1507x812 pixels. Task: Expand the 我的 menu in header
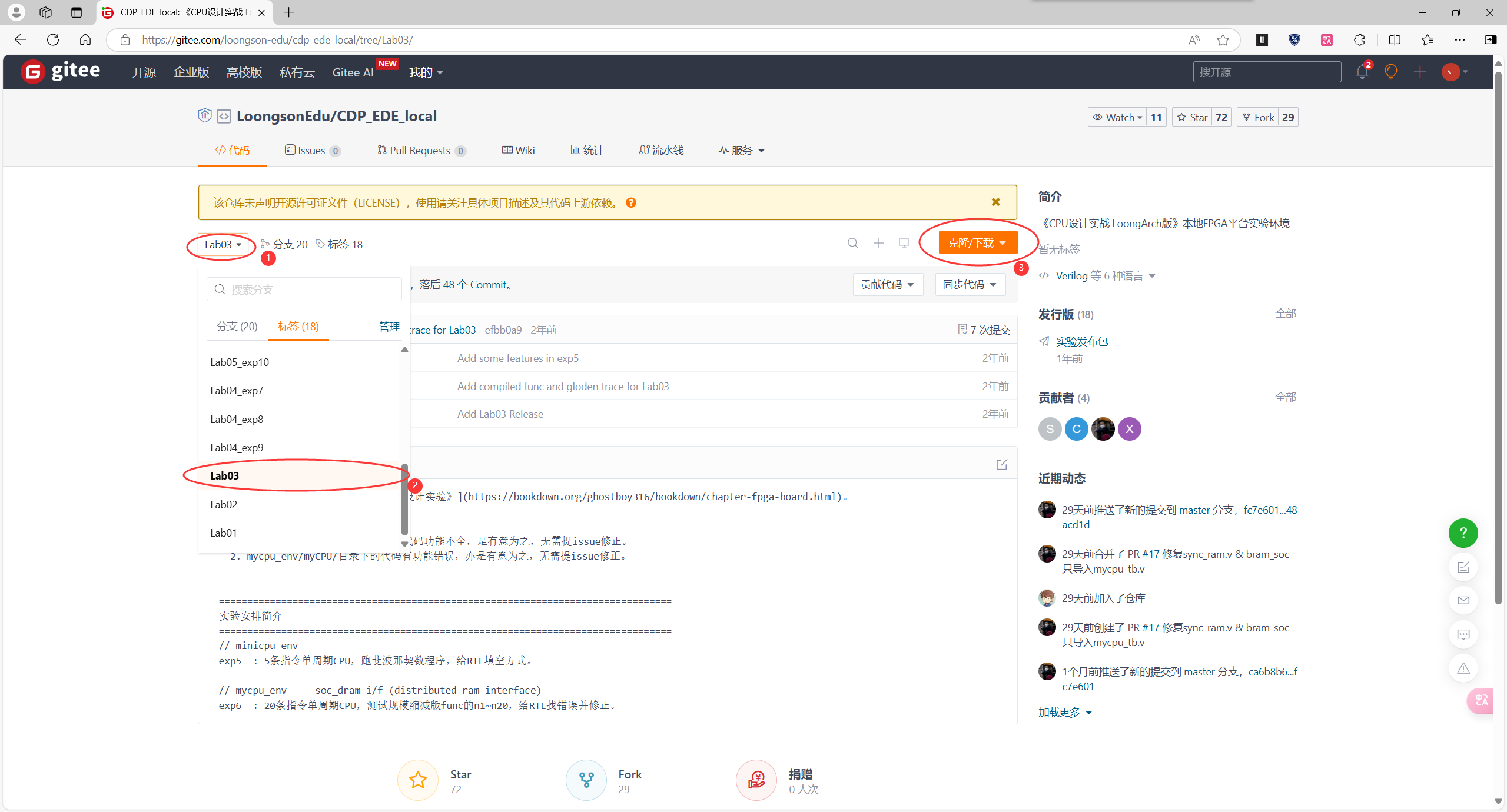pyautogui.click(x=426, y=72)
